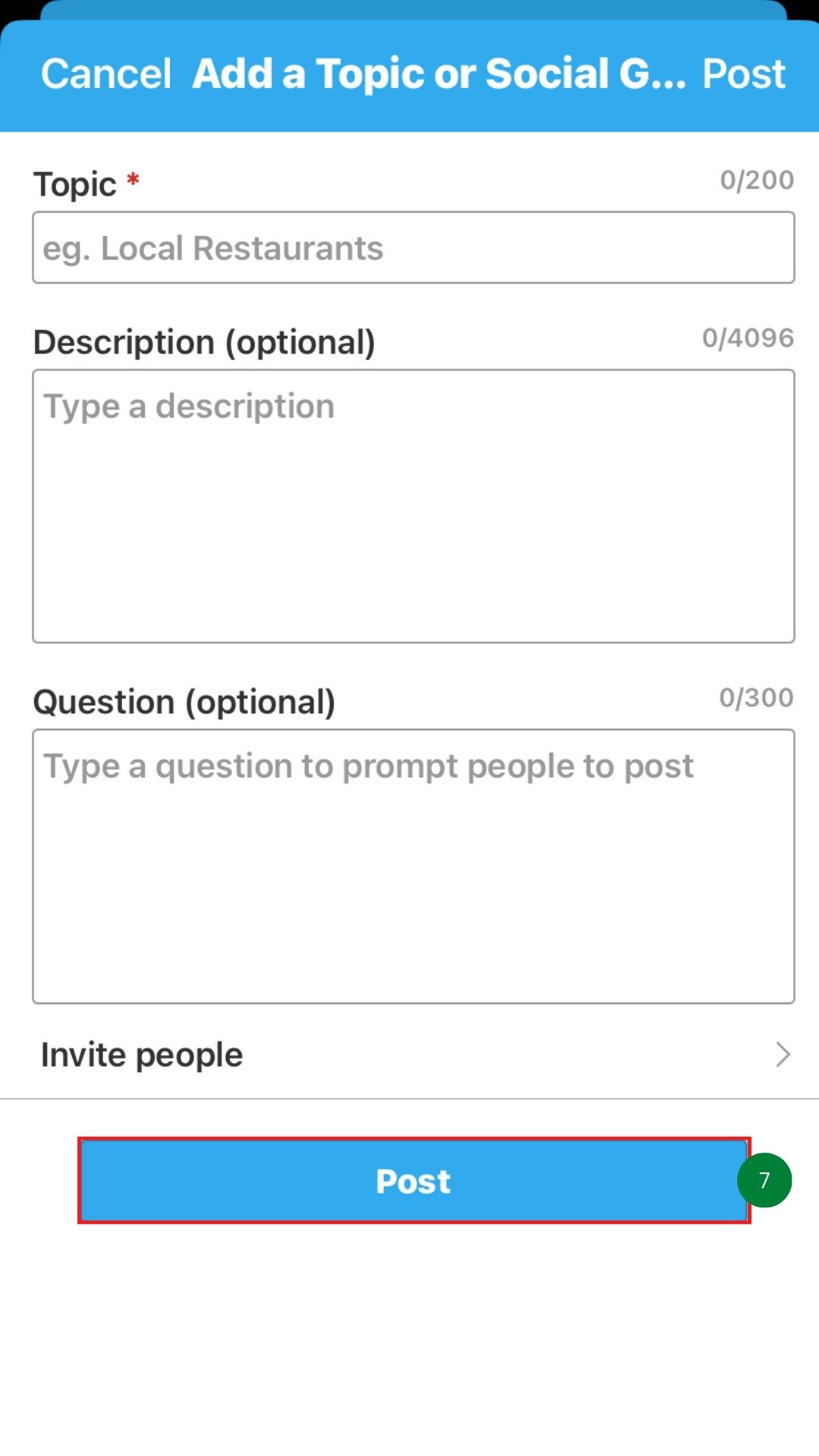Viewport: 819px width, 1456px height.
Task: Click the Invite people chevron arrow
Action: click(783, 1055)
